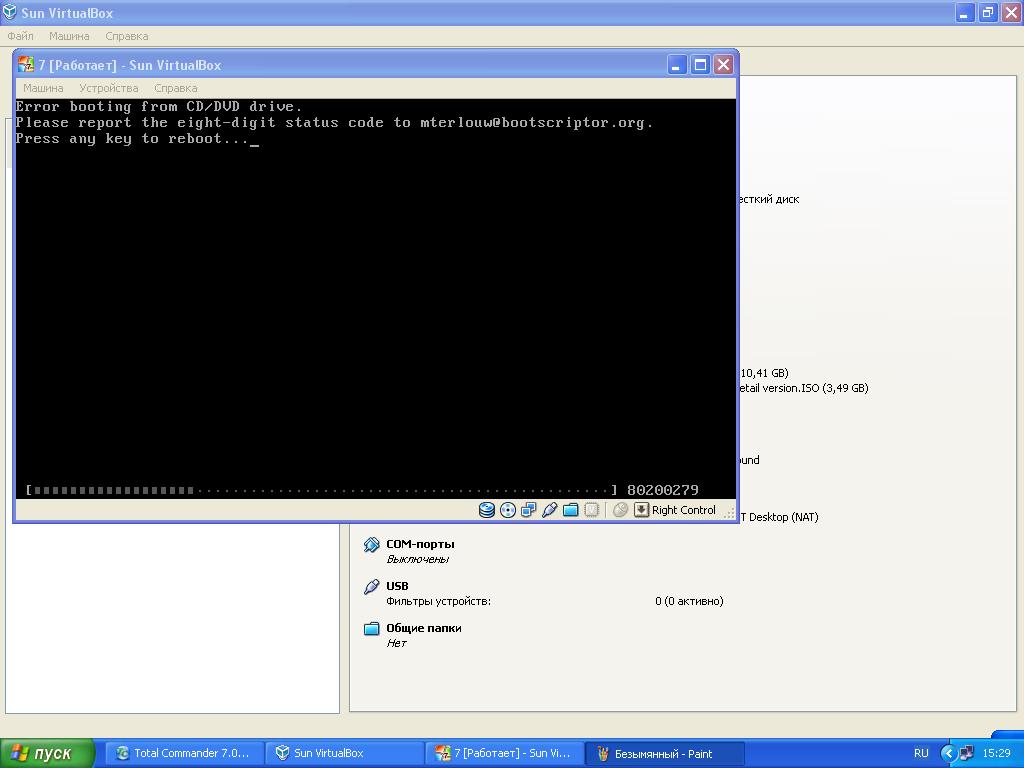Viewport: 1024px width, 768px height.
Task: Restore down the Sun VirtualBox main window
Action: click(988, 12)
